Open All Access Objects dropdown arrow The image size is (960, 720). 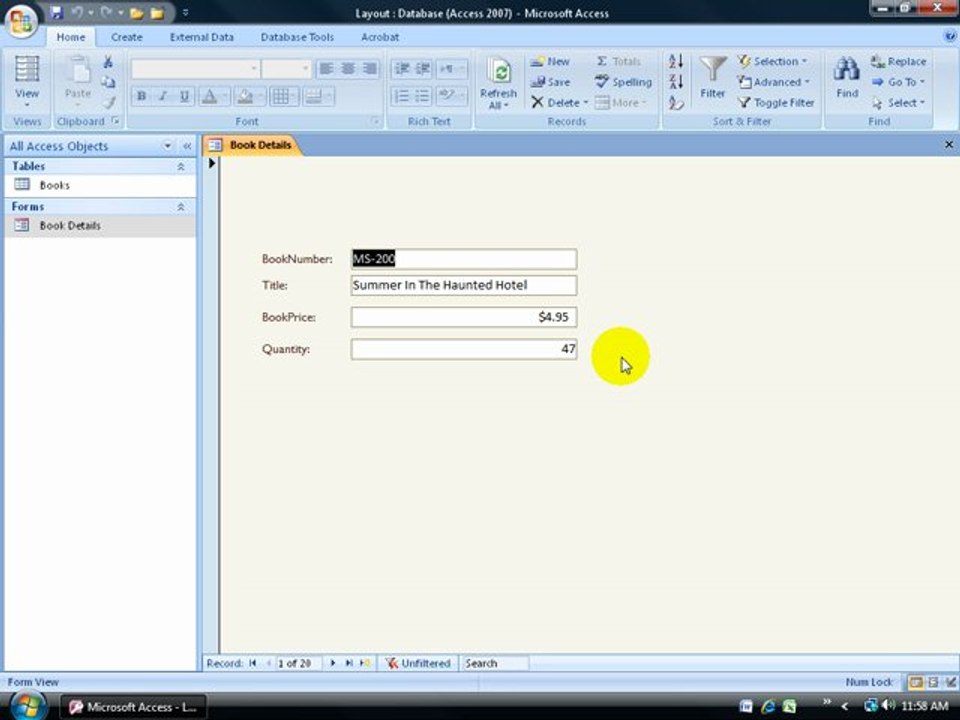[x=167, y=146]
